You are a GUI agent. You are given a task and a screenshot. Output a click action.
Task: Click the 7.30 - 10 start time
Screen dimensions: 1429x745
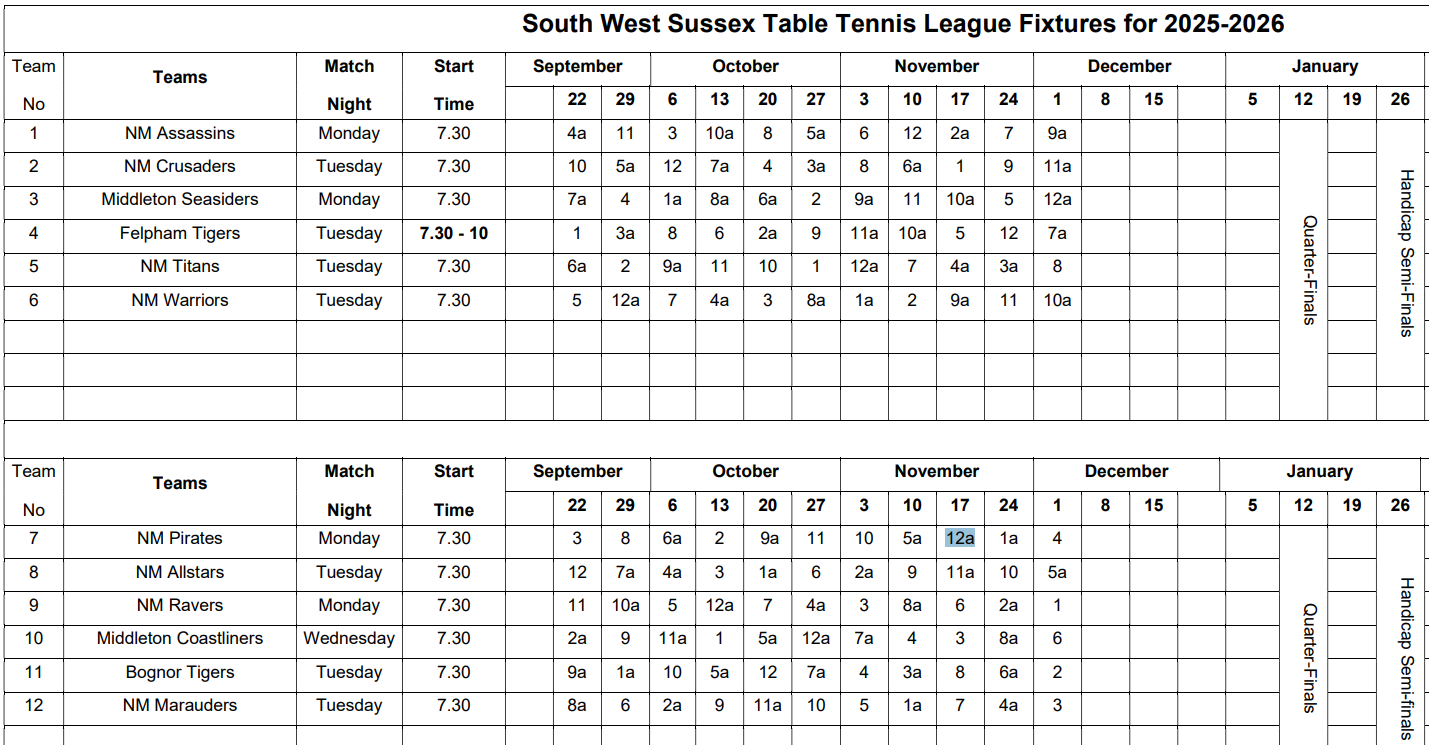coord(453,234)
